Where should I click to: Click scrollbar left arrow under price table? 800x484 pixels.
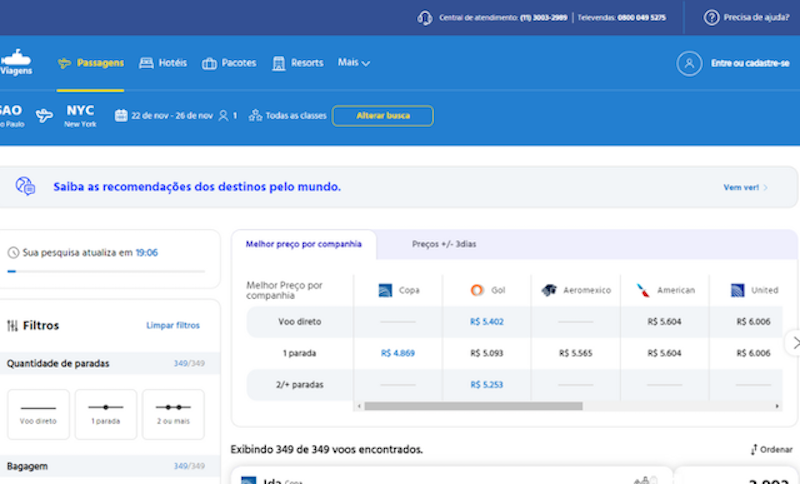pyautogui.click(x=359, y=406)
